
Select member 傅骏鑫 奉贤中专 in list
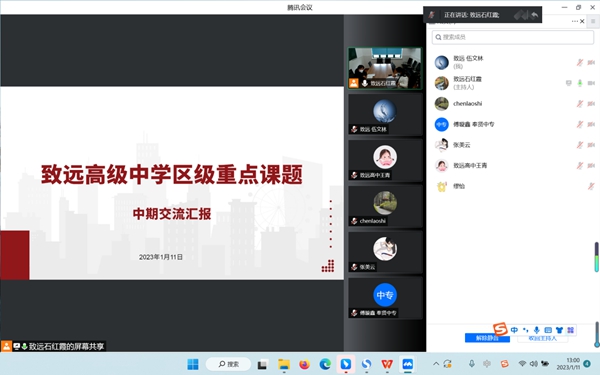[x=513, y=124]
